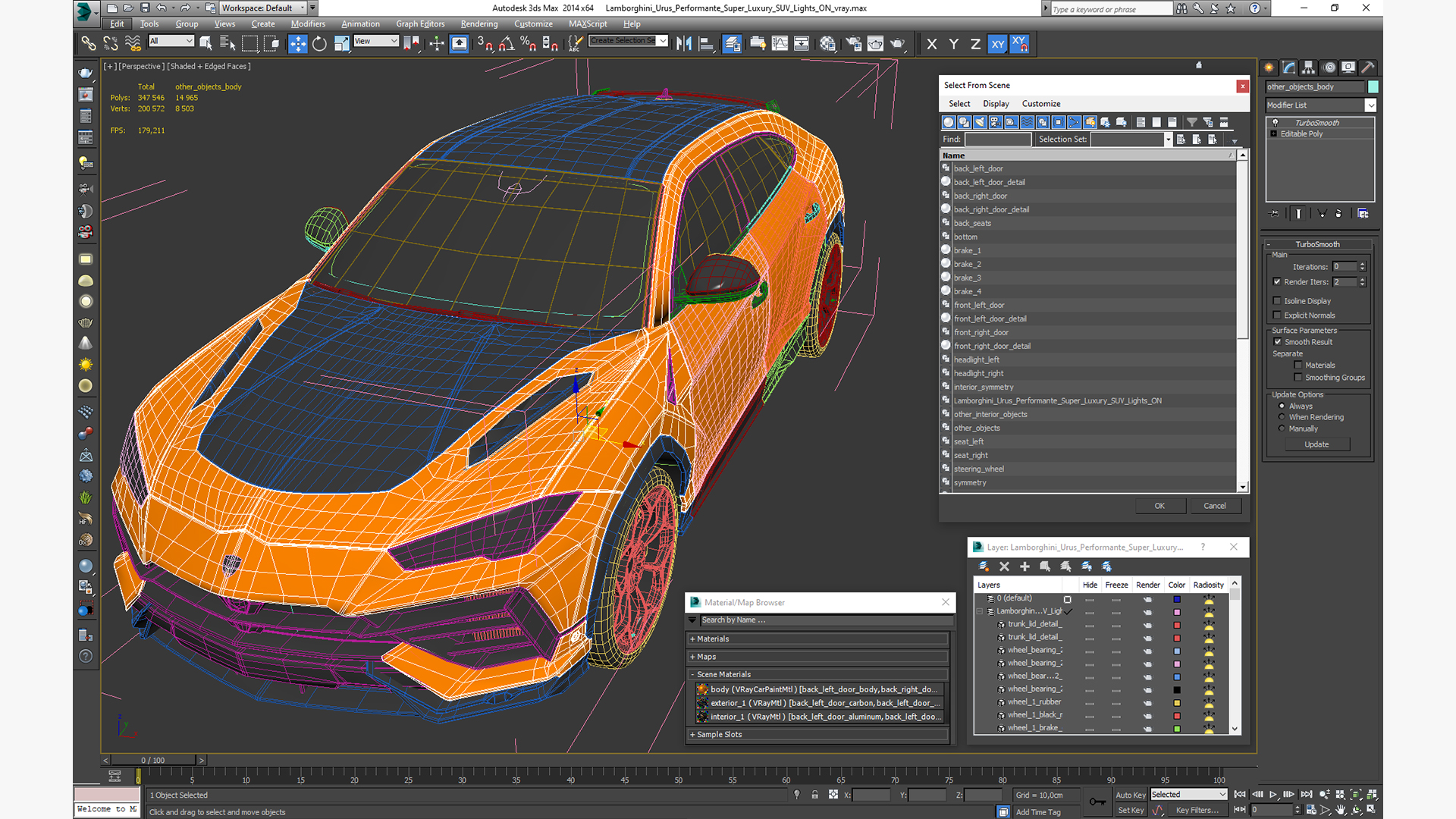Open Display menu in Select From Scene

(996, 104)
